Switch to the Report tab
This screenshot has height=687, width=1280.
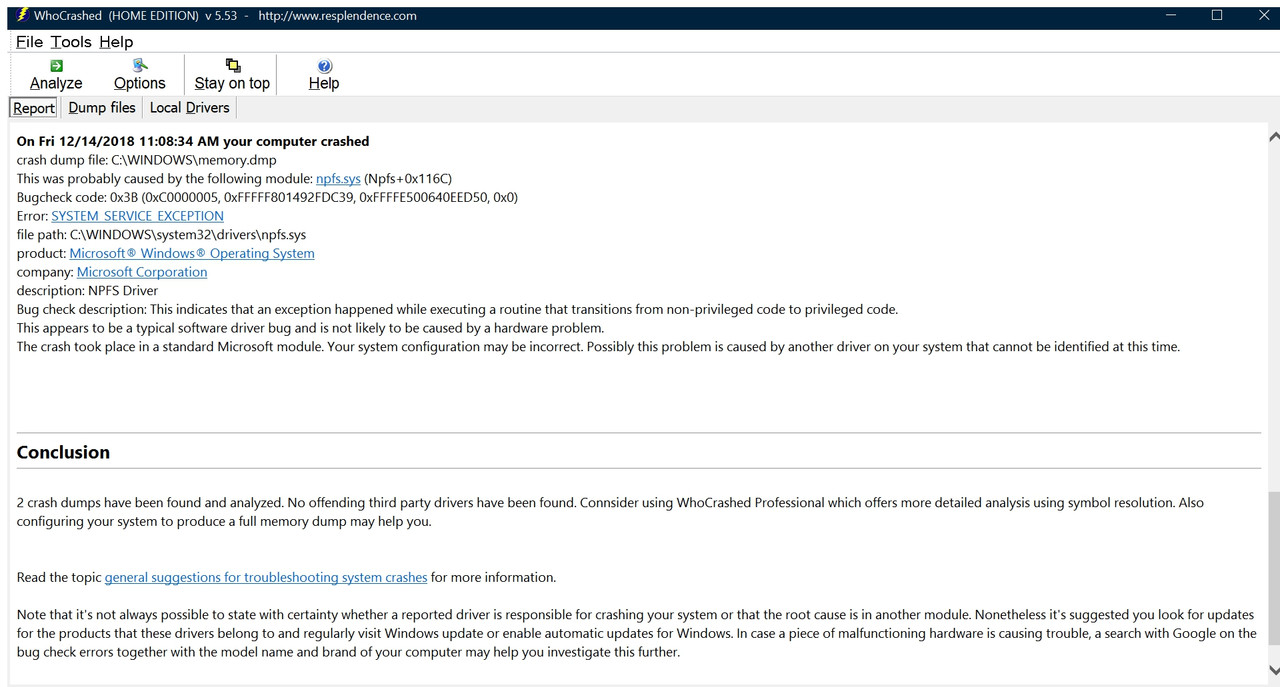pos(34,108)
